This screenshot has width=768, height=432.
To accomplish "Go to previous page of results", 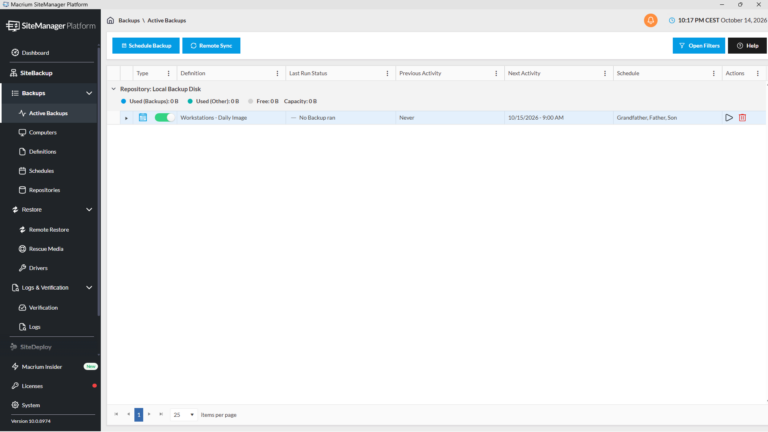I will pos(128,414).
